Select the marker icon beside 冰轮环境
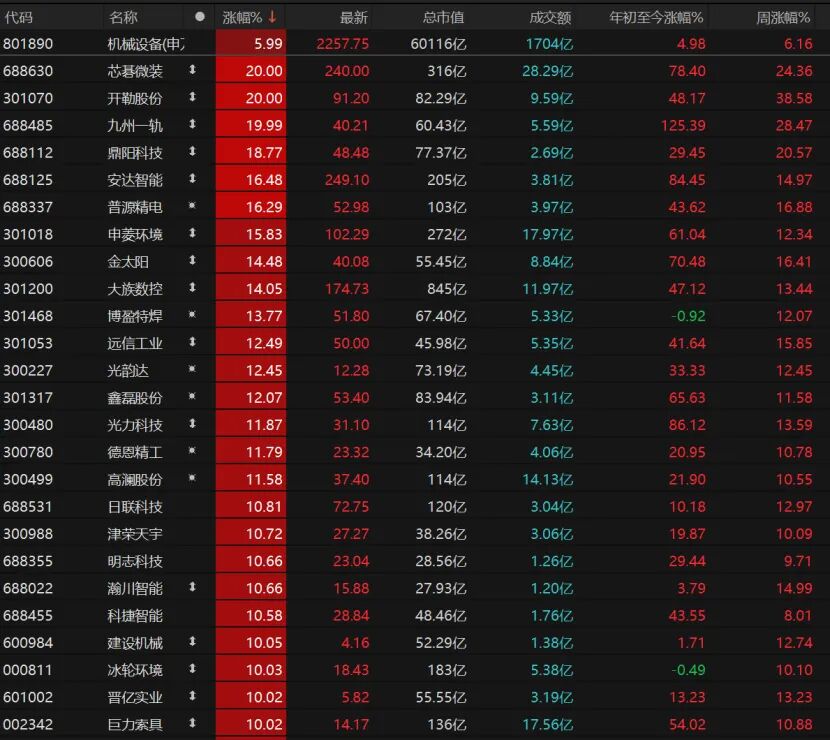 [x=193, y=669]
